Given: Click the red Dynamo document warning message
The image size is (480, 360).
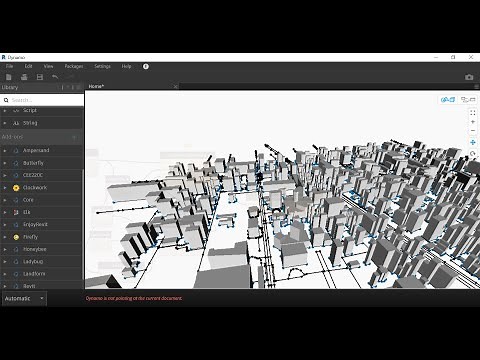Looking at the screenshot, I should 134,298.
